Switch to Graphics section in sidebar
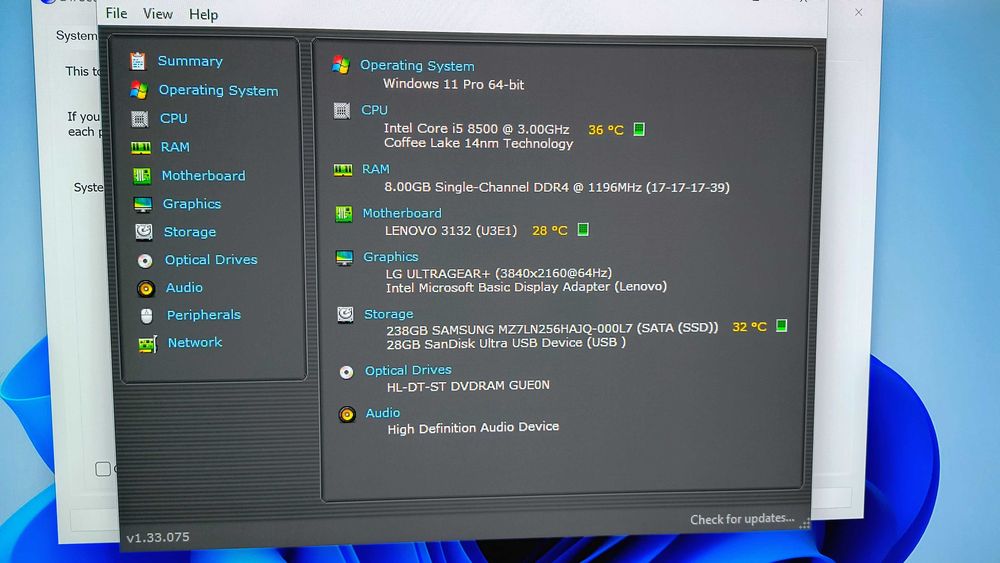The height and width of the screenshot is (563, 1000). [x=192, y=204]
